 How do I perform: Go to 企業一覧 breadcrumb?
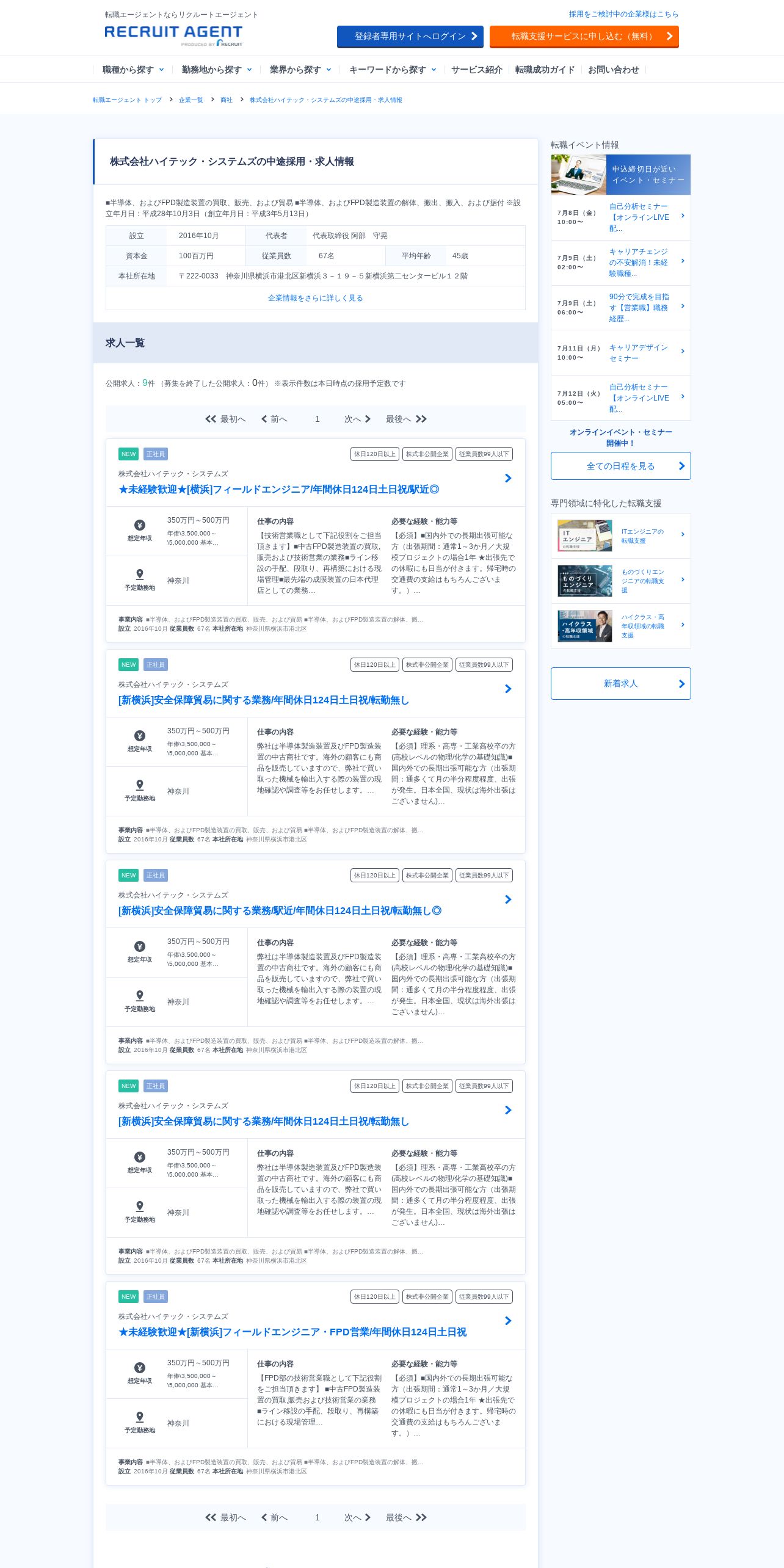pyautogui.click(x=191, y=100)
